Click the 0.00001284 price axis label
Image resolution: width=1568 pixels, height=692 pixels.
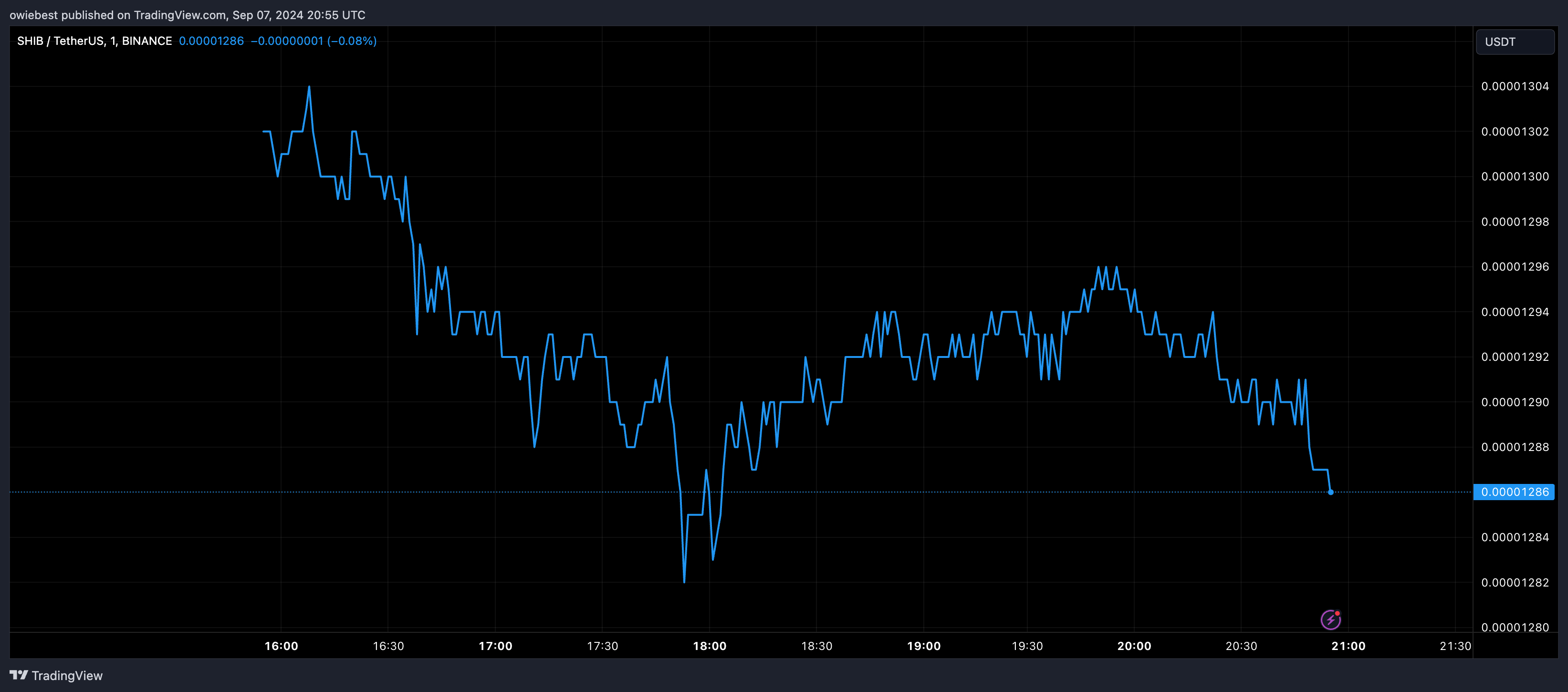tap(1515, 537)
